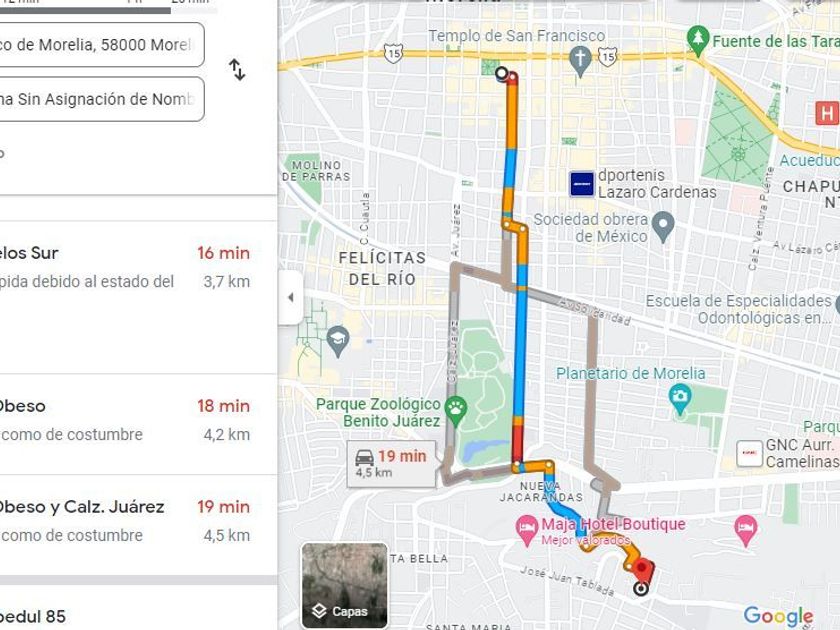Click the graduation cap school marker
This screenshot has height=630, width=840.
click(338, 341)
